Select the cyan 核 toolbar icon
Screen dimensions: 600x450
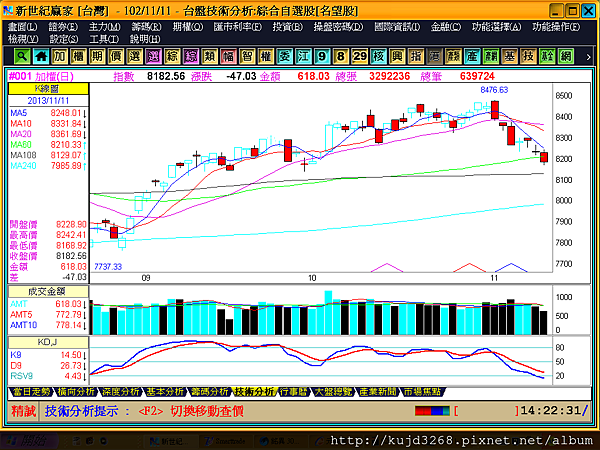click(x=378, y=57)
